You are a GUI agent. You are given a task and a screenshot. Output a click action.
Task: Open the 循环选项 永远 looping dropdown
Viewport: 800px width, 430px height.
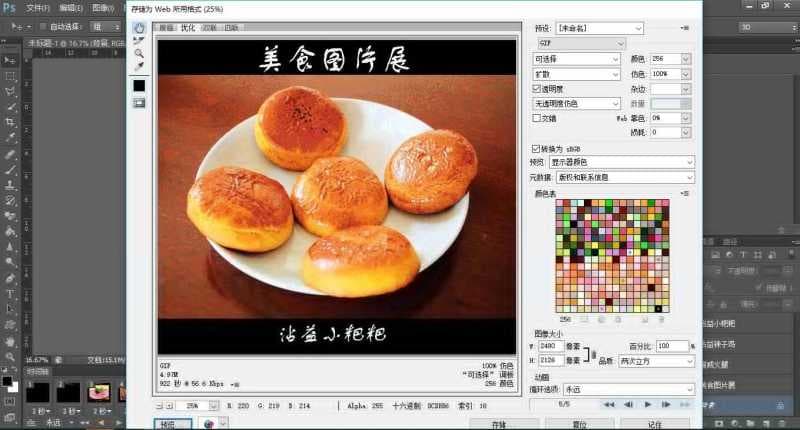[x=629, y=389]
